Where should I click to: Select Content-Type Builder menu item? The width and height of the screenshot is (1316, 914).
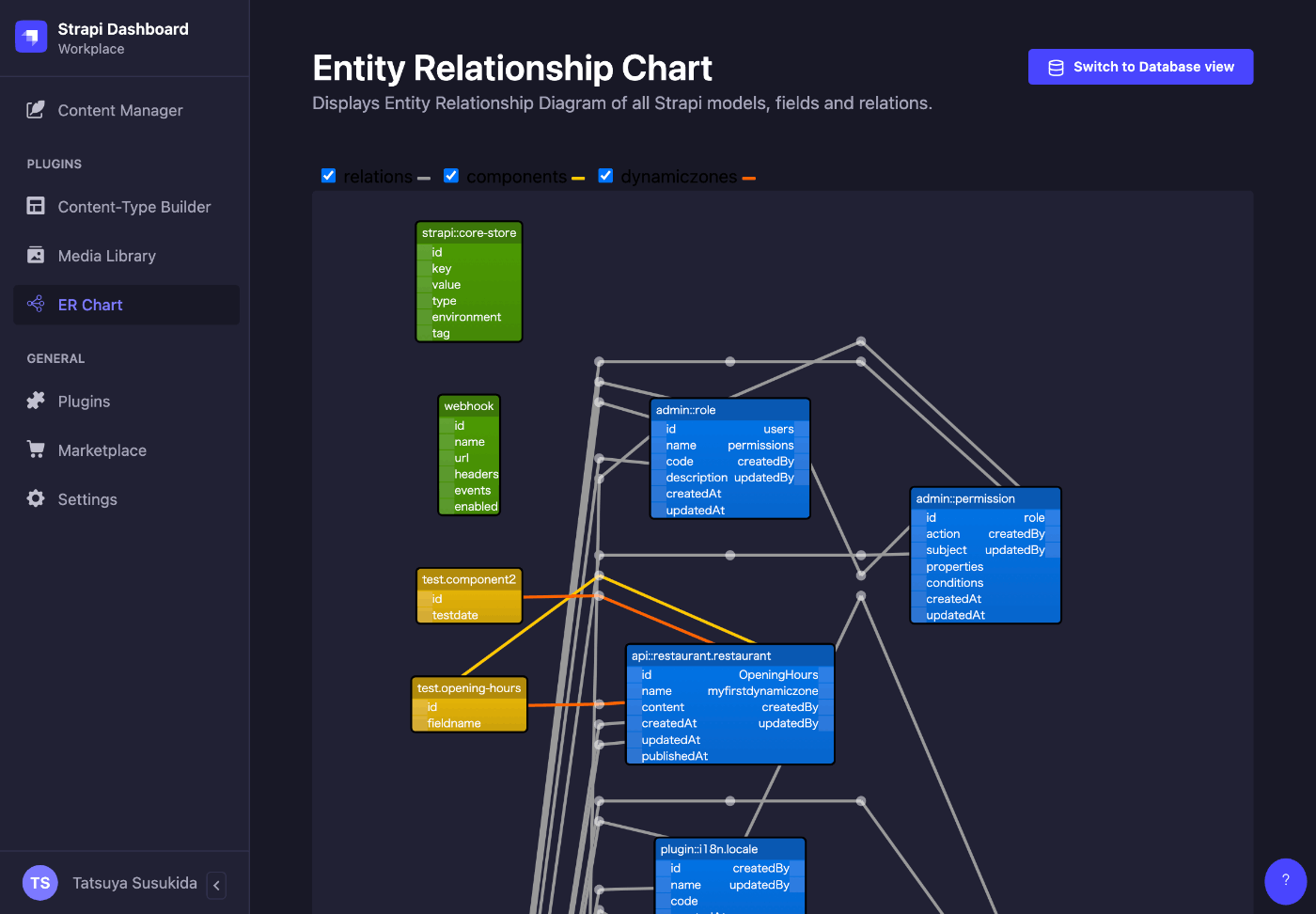[126, 207]
